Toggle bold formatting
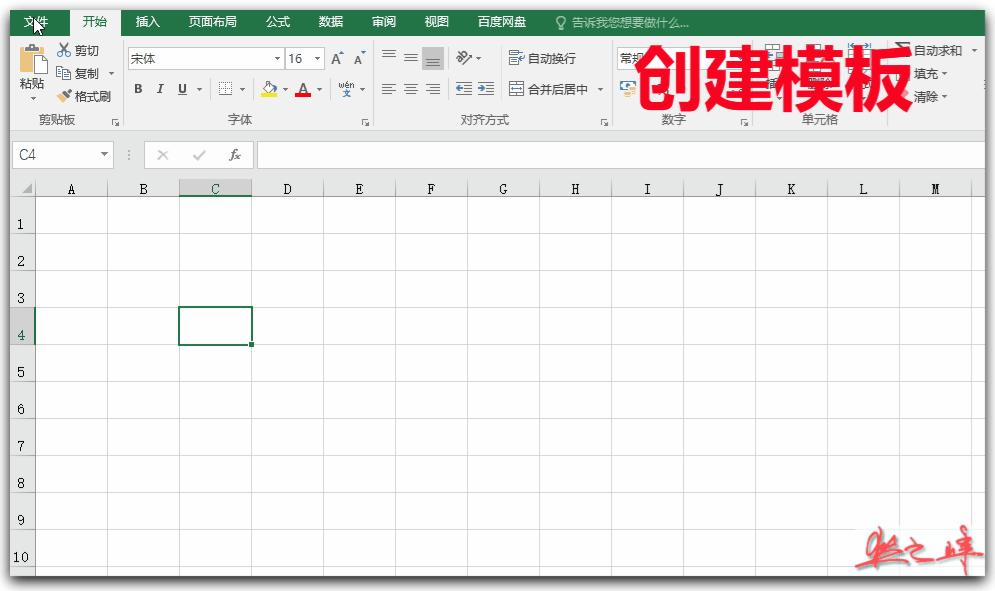The width and height of the screenshot is (995, 591). pyautogui.click(x=138, y=89)
